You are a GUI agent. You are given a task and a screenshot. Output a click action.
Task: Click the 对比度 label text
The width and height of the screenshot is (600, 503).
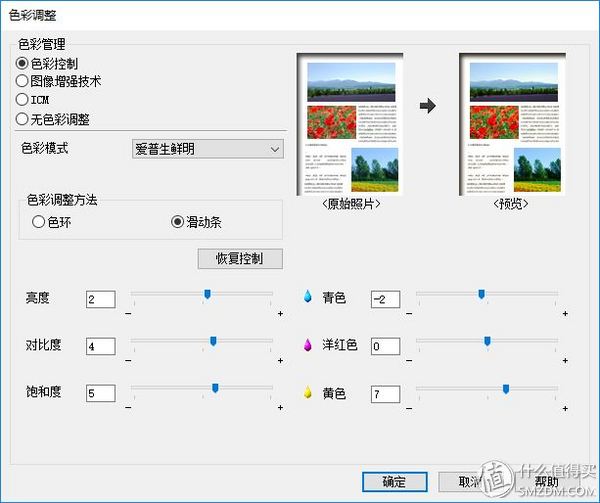pyautogui.click(x=43, y=345)
